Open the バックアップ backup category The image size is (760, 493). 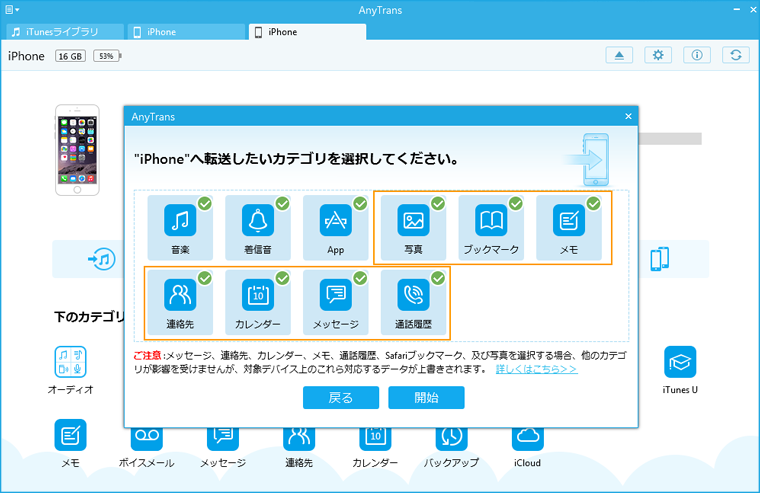click(x=451, y=446)
